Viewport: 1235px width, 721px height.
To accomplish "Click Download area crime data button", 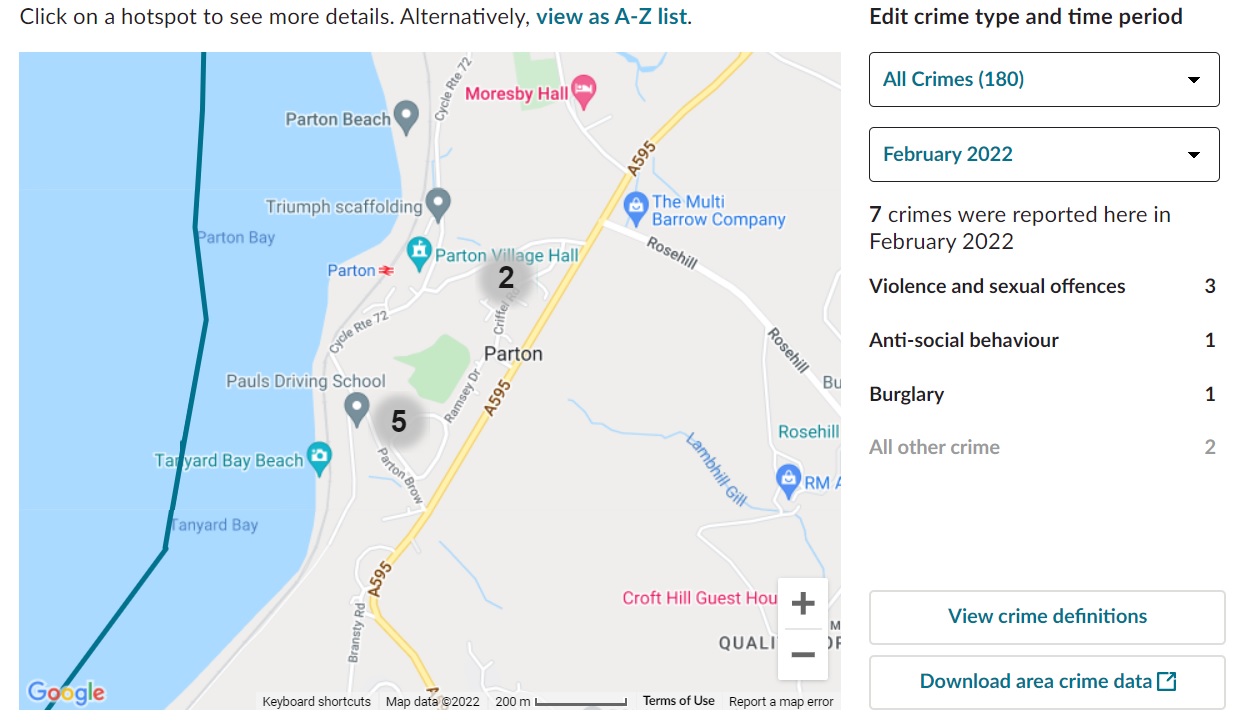I will point(1047,681).
